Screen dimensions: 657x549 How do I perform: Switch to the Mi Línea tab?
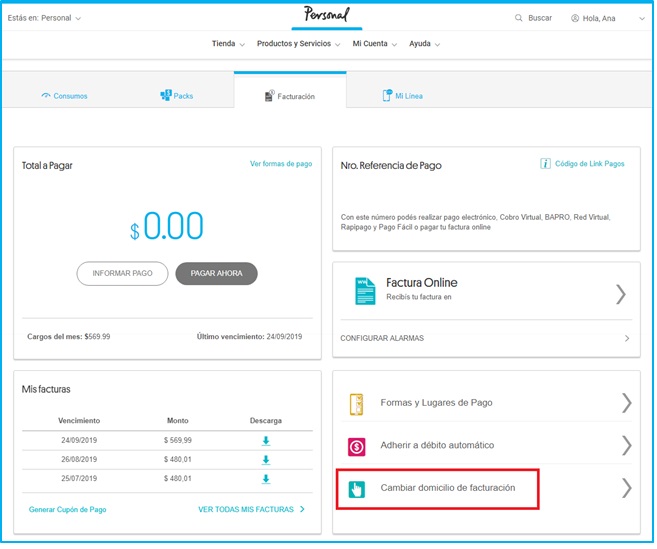click(404, 96)
